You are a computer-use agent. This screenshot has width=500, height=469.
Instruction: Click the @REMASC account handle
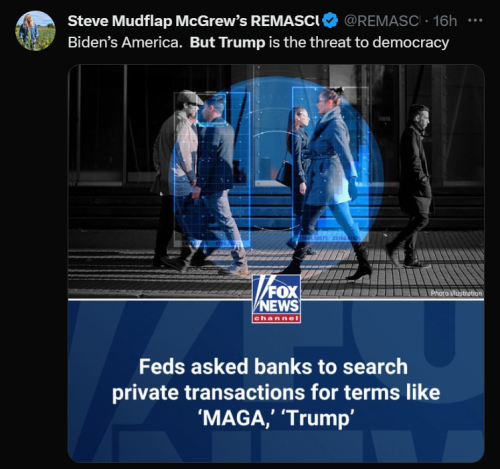381,21
